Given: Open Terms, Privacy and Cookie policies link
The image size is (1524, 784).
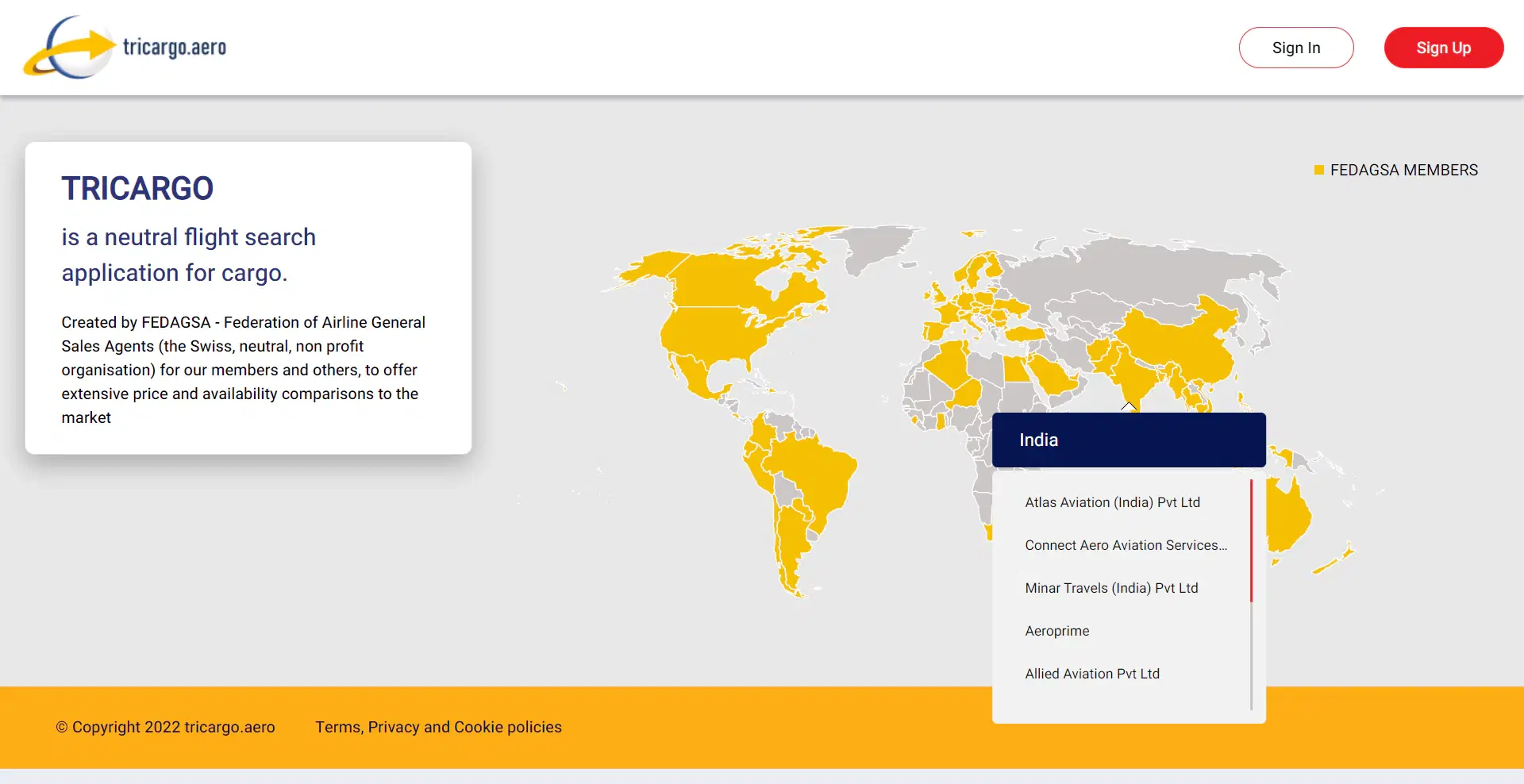Looking at the screenshot, I should (x=438, y=727).
